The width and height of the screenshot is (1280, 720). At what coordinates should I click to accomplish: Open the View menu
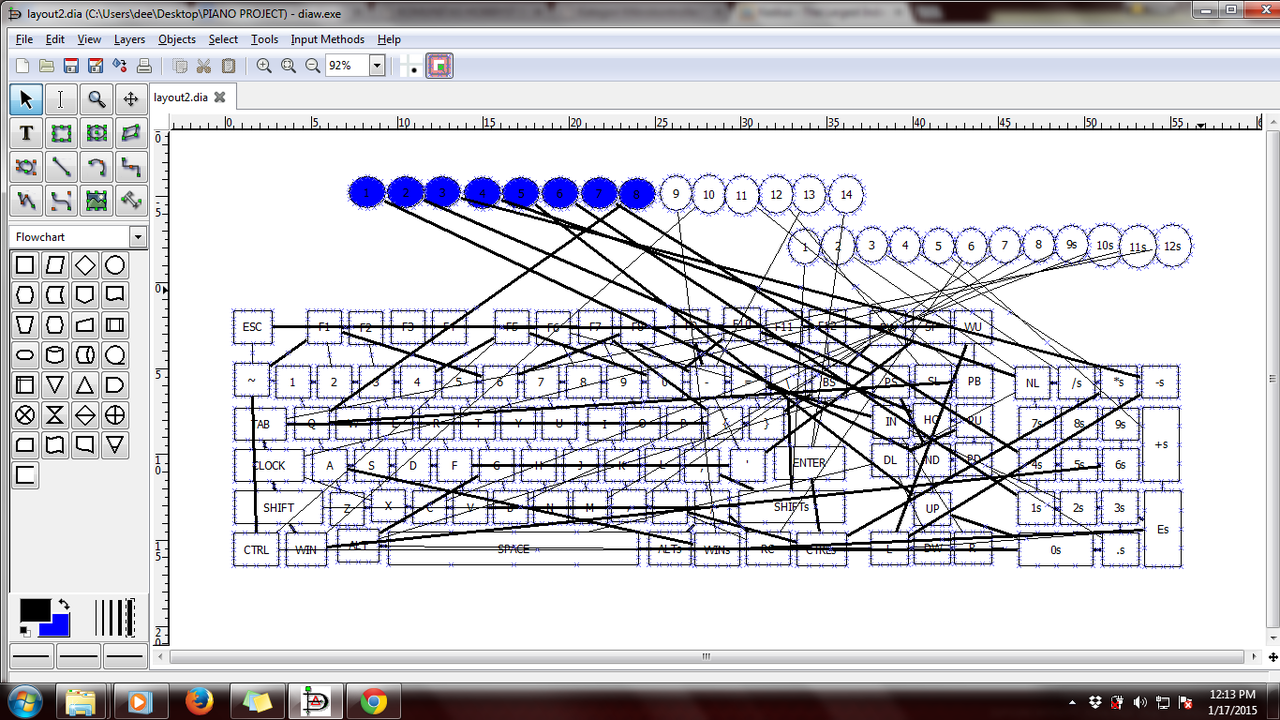pos(89,39)
